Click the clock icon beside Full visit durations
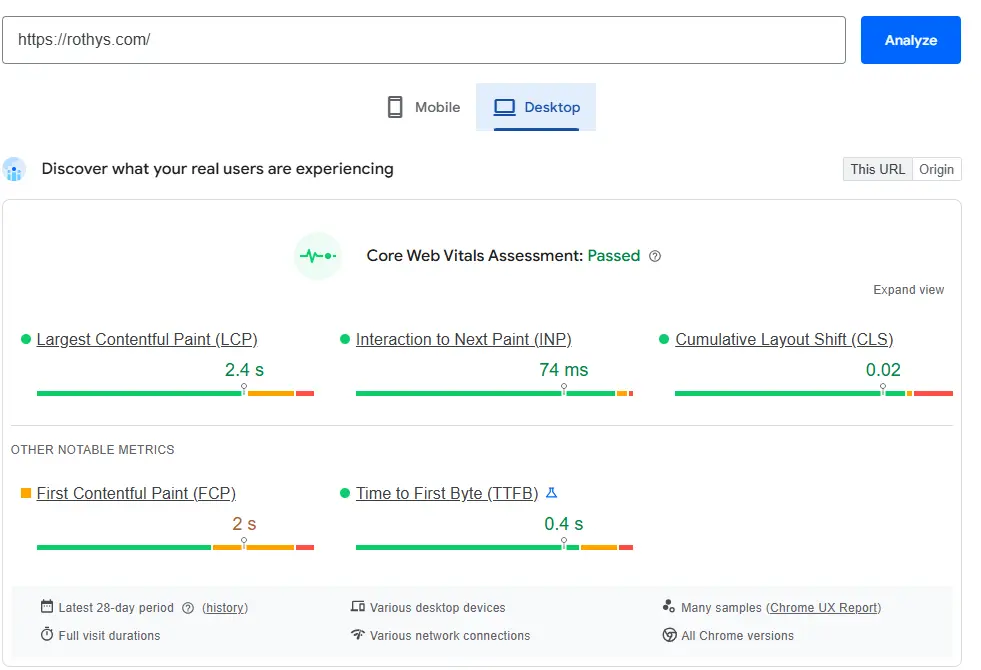Screen dimensions: 981x670 coord(46,636)
